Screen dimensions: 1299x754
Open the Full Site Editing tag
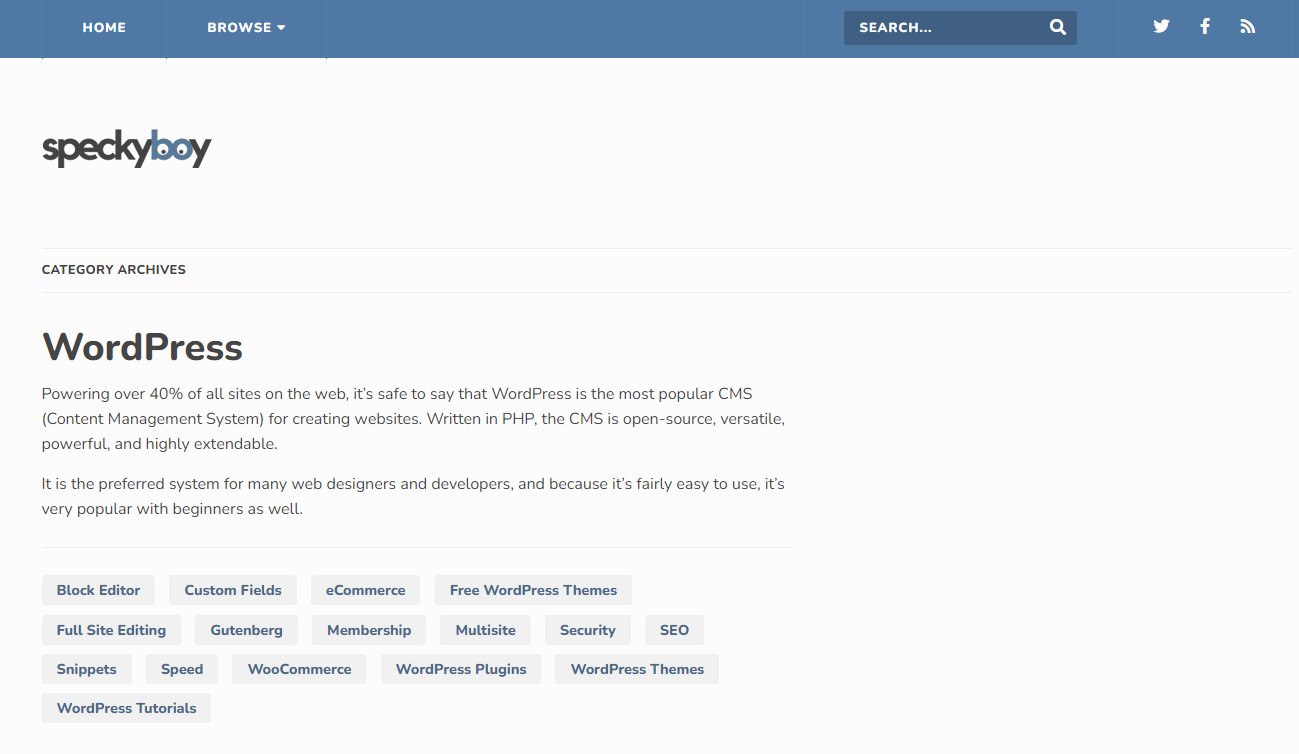point(111,630)
